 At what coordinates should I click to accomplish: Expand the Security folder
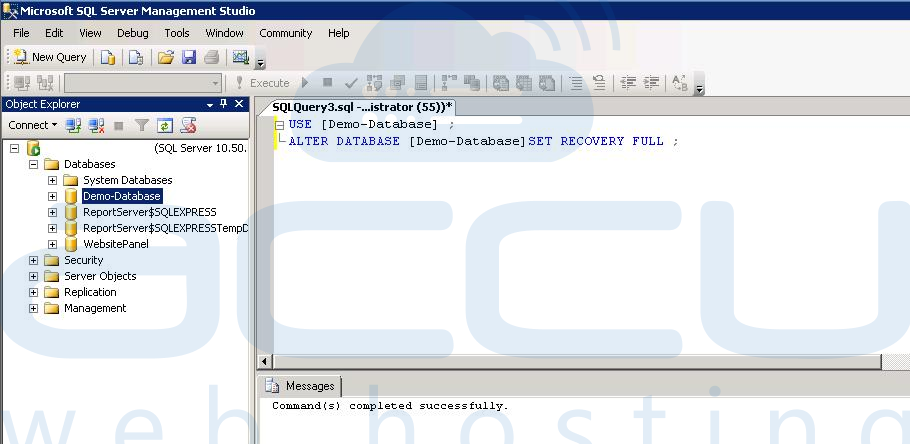tap(34, 261)
